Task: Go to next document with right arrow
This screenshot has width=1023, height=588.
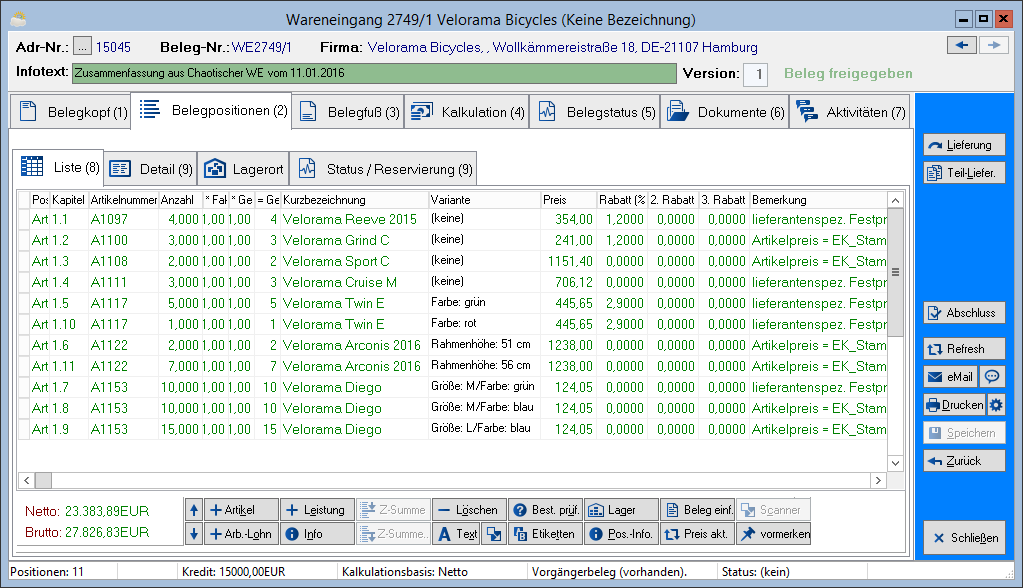Action: [x=994, y=45]
